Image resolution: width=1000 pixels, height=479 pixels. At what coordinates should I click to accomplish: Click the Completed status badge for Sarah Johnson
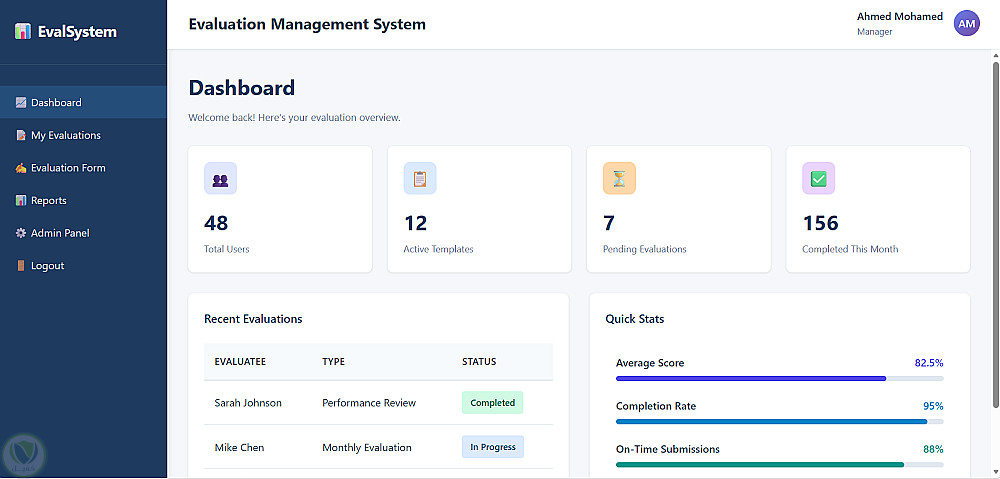(x=492, y=402)
